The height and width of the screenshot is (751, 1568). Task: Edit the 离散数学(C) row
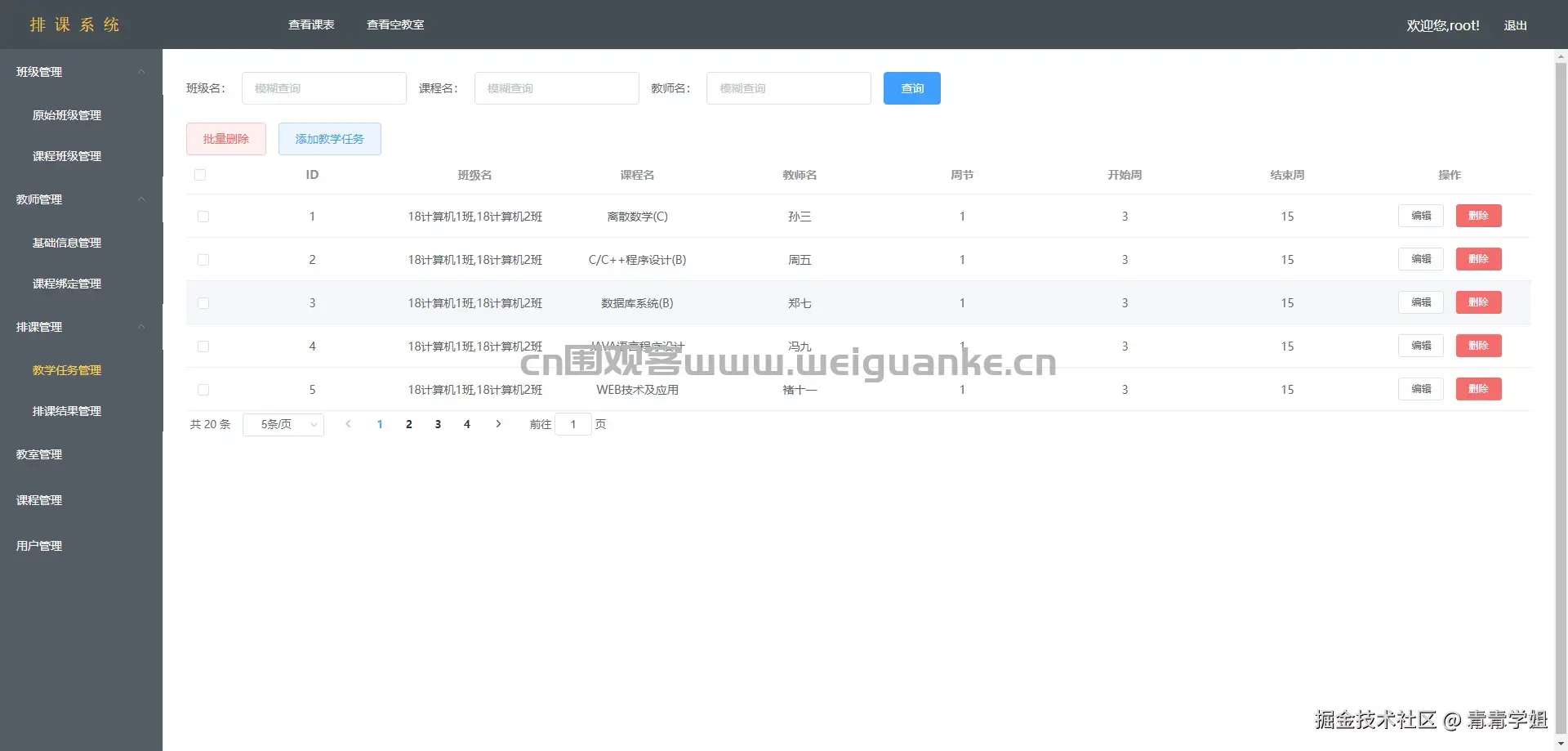pos(1421,216)
